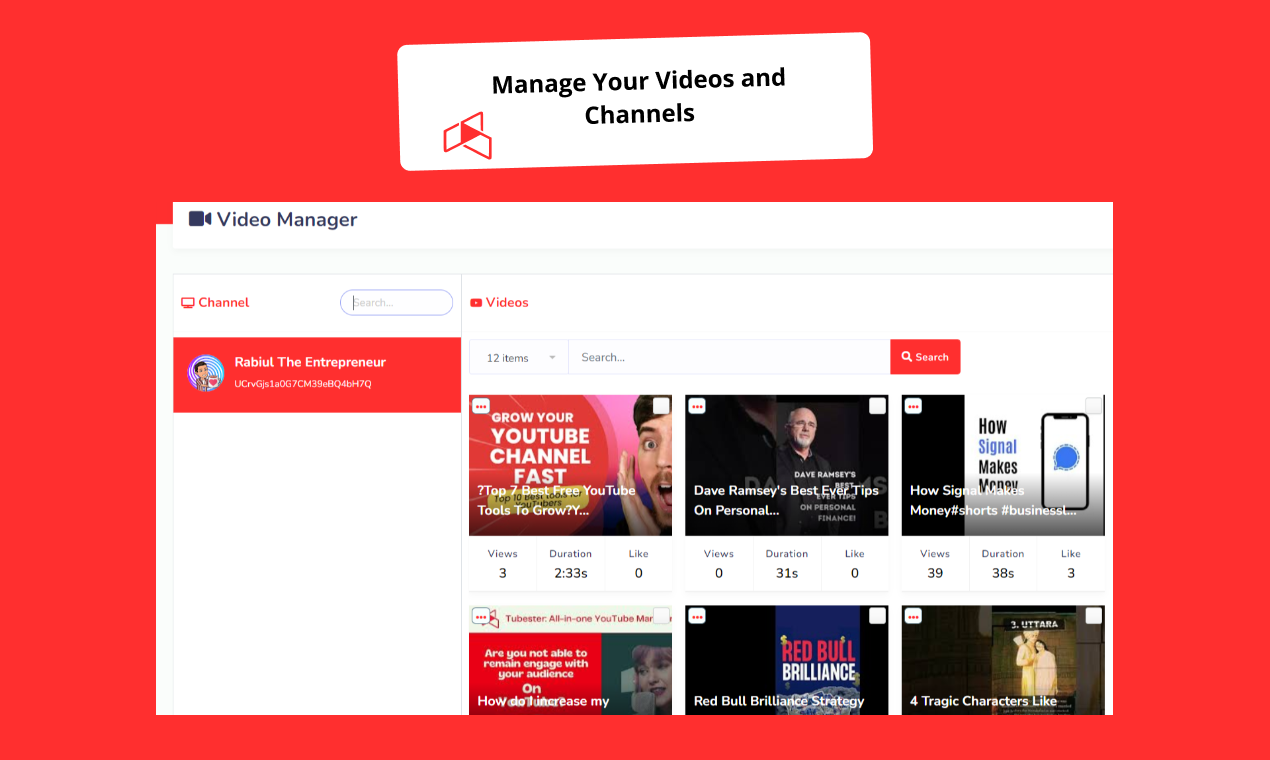1270x760 pixels.
Task: Open Top 7 Best Free YouTube Tools thumbnail
Action: point(570,465)
